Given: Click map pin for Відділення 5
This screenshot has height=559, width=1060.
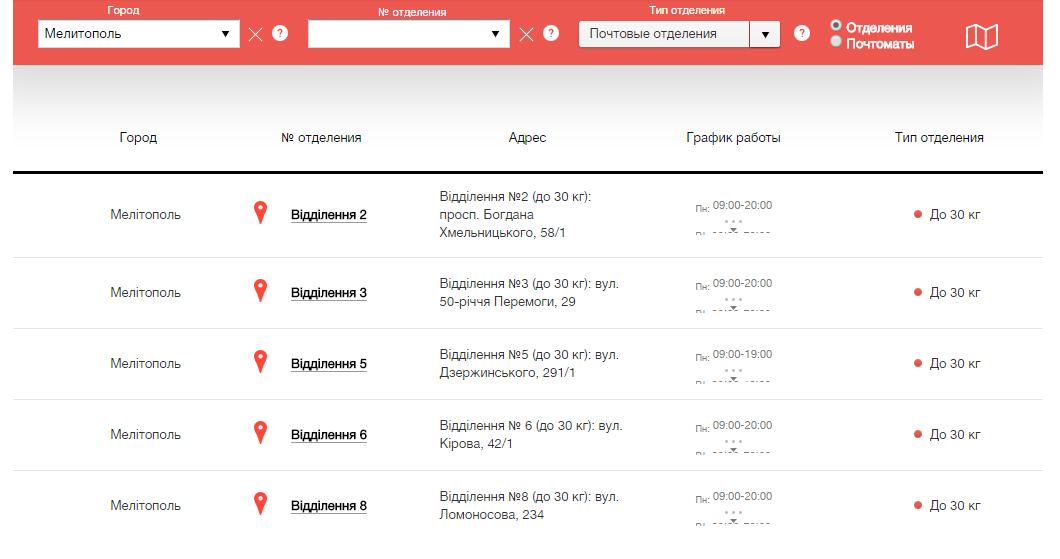Looking at the screenshot, I should [260, 361].
